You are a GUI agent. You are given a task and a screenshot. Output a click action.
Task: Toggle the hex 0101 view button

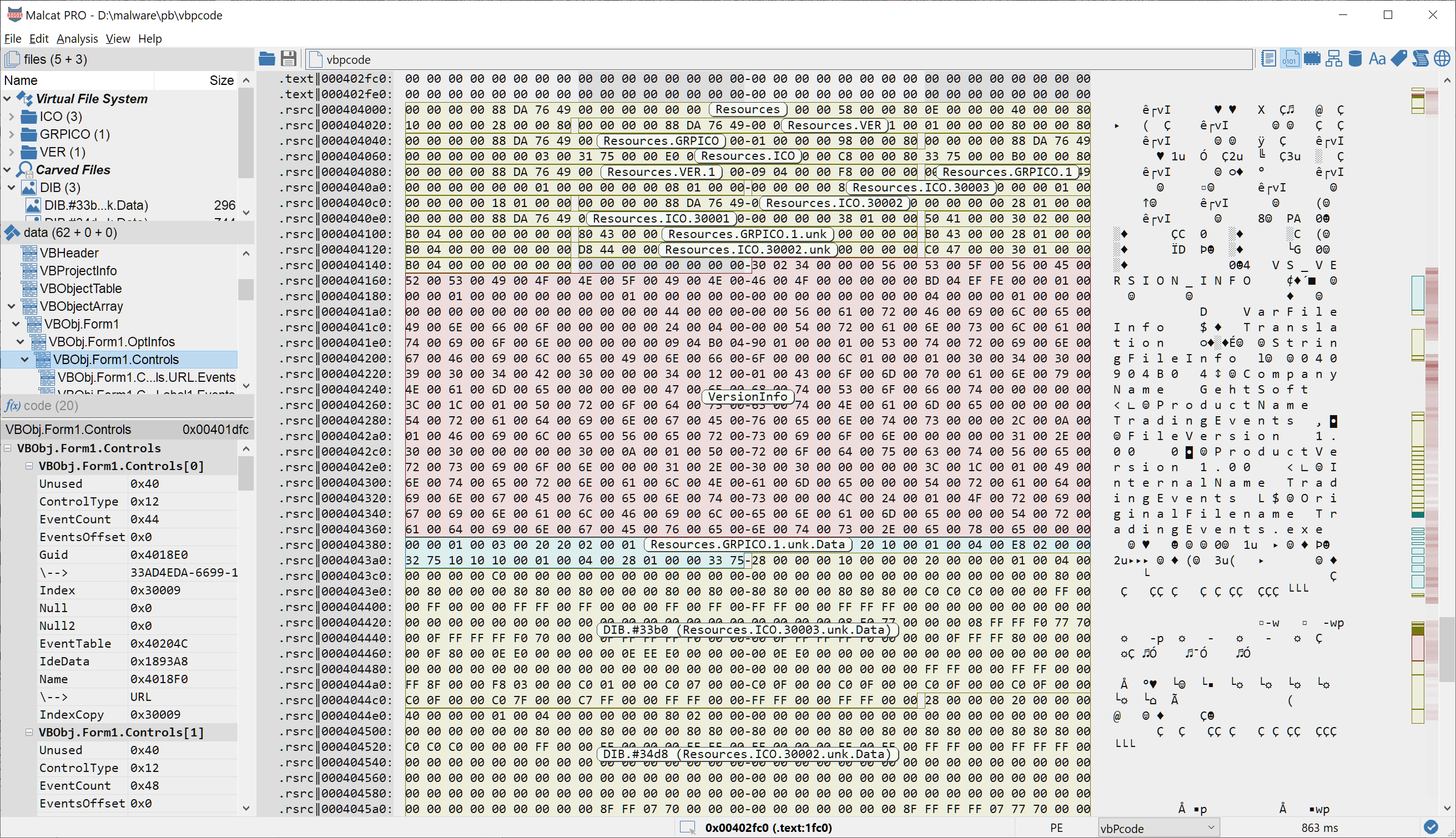pyautogui.click(x=1290, y=59)
